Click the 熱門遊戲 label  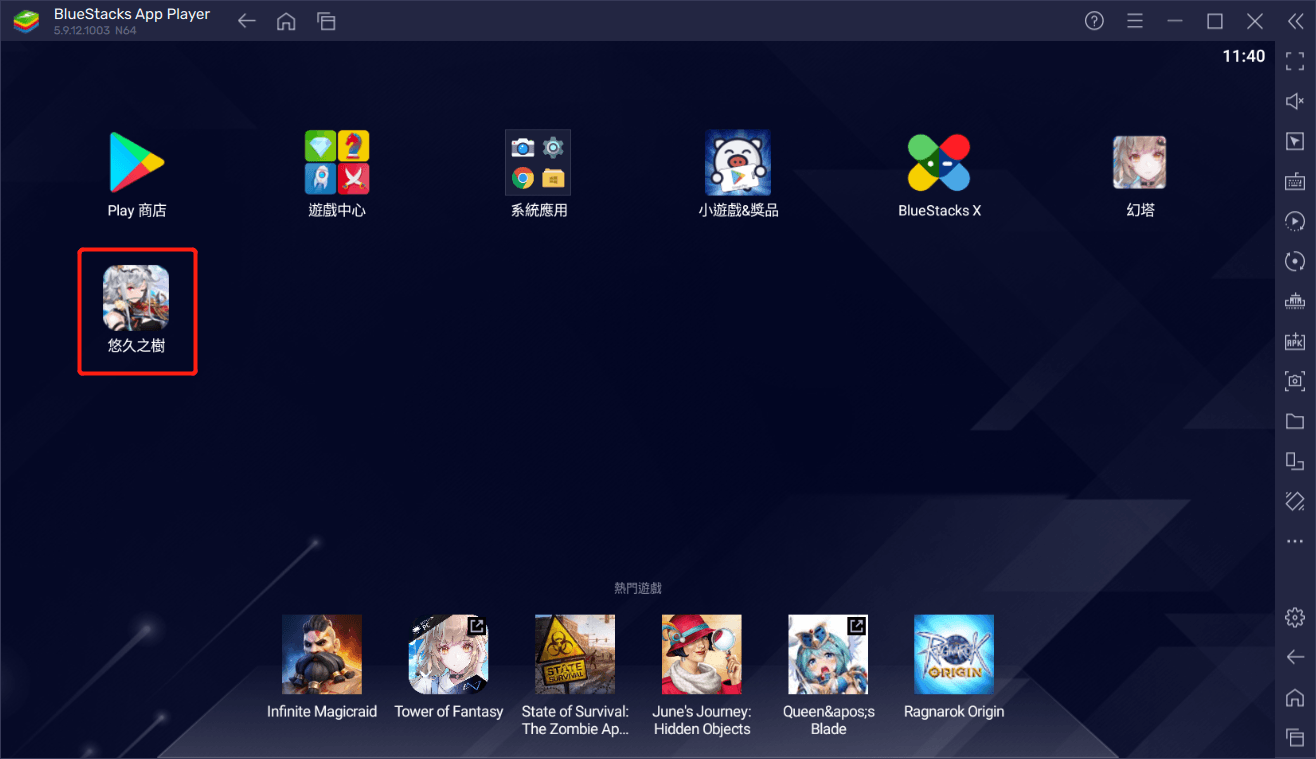click(638, 588)
